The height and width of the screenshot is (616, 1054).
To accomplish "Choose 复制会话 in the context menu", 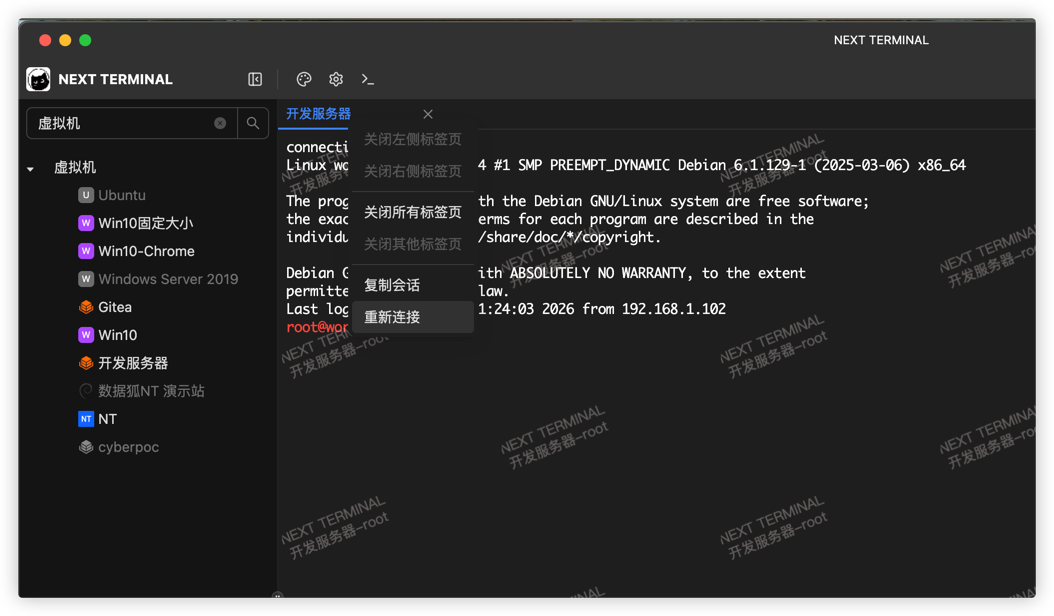I will click(x=413, y=285).
